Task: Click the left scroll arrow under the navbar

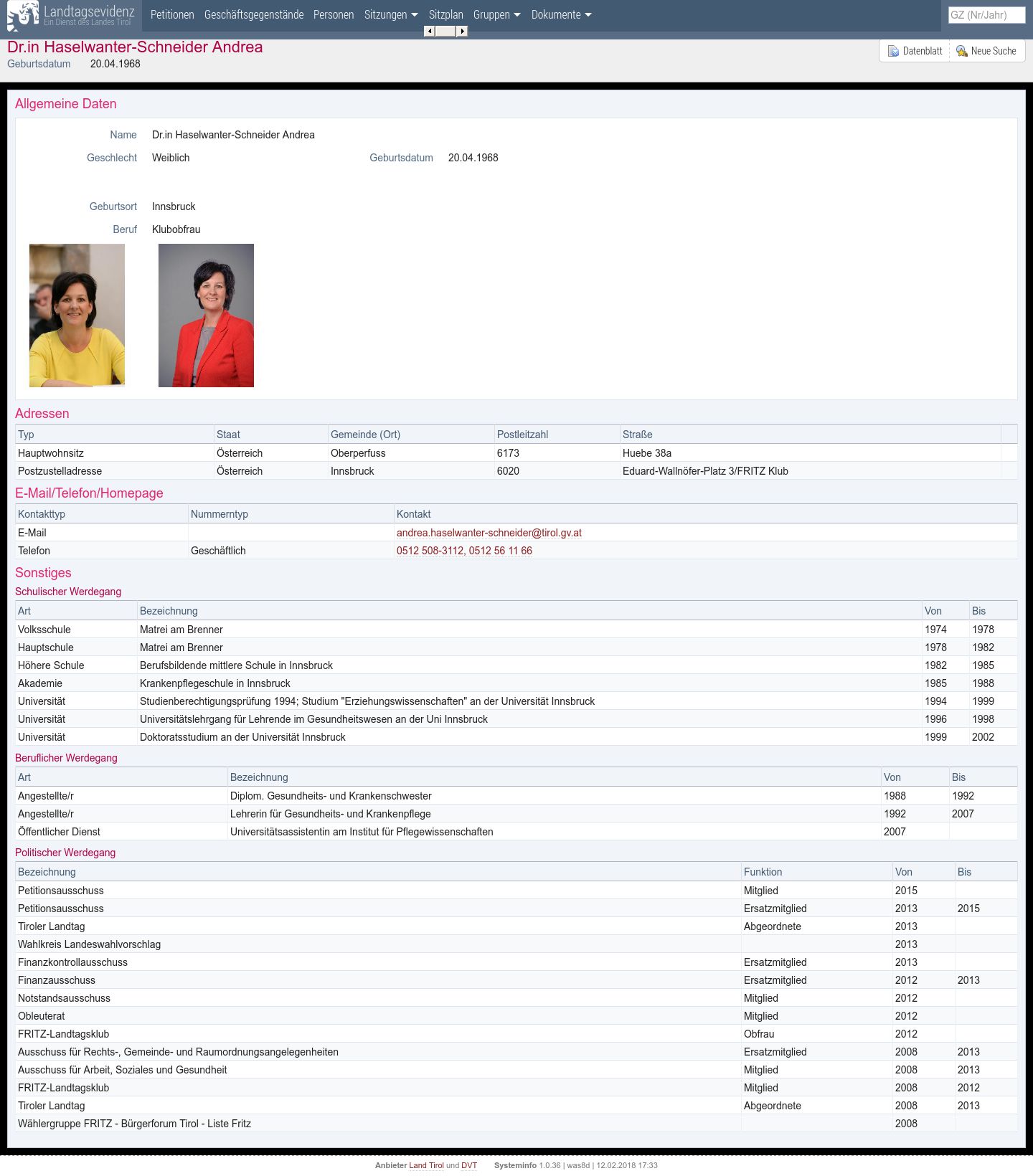Action: (429, 31)
